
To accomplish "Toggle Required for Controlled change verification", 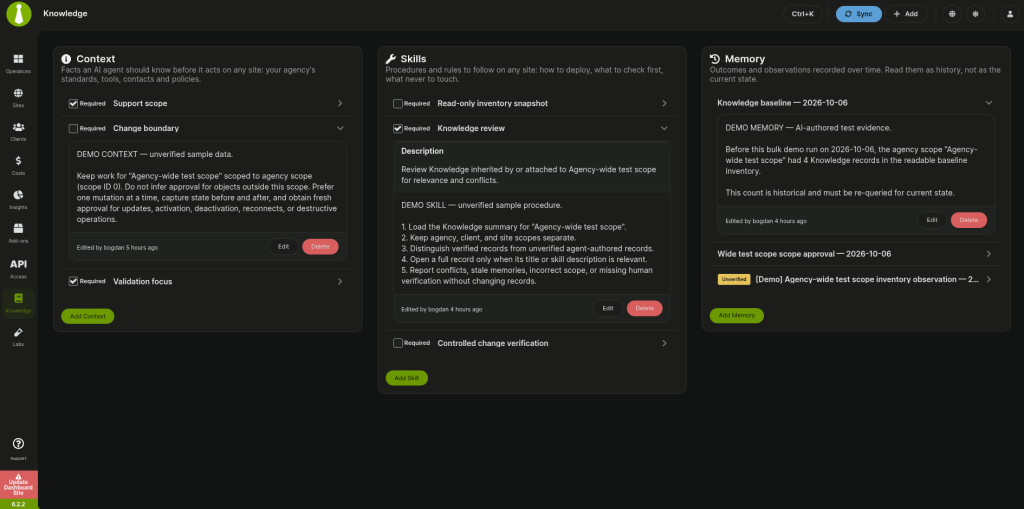I will tap(398, 343).
